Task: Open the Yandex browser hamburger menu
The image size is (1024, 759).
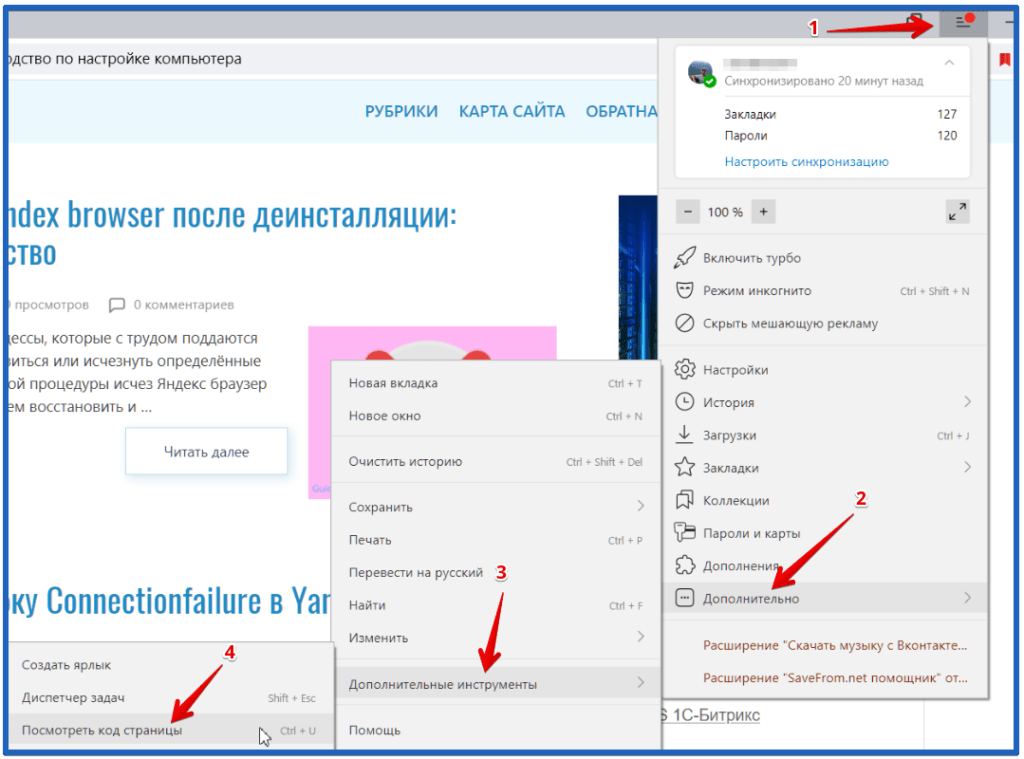Action: coord(963,22)
